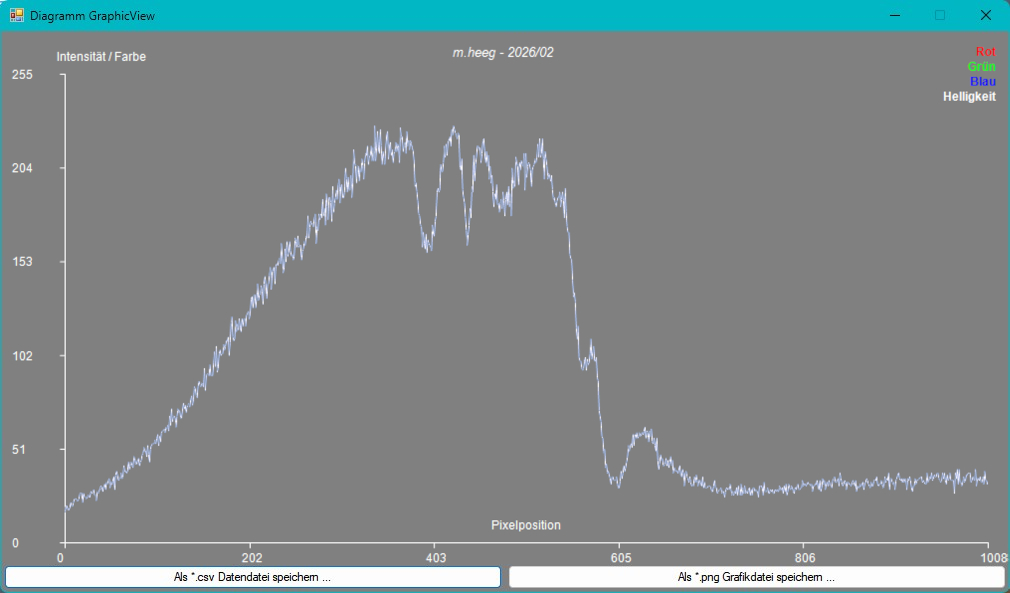Toggle the Rot legend entry
1010x593 pixels.
(x=986, y=52)
